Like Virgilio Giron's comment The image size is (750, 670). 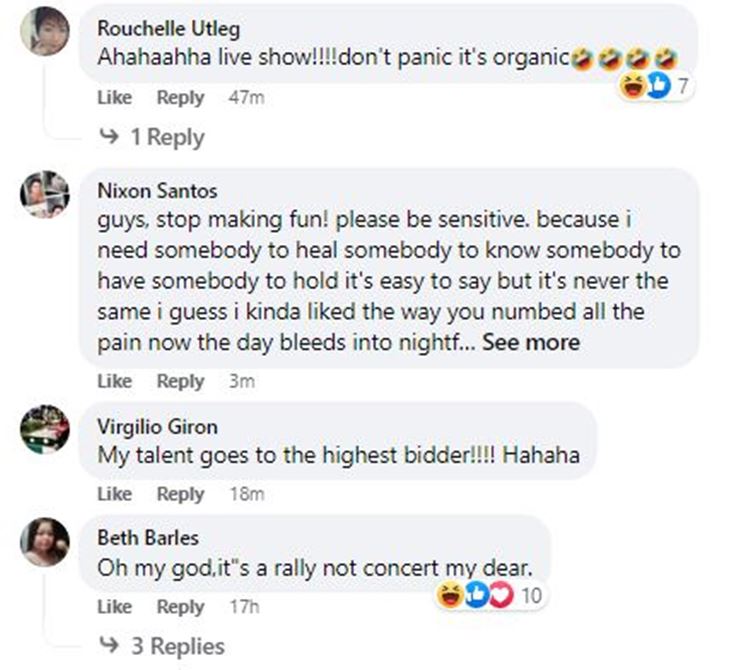point(114,494)
